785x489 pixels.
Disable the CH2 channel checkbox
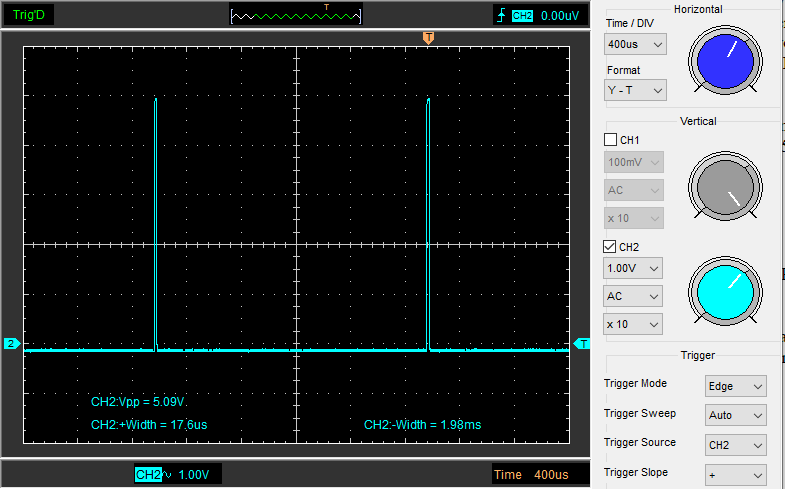[611, 247]
